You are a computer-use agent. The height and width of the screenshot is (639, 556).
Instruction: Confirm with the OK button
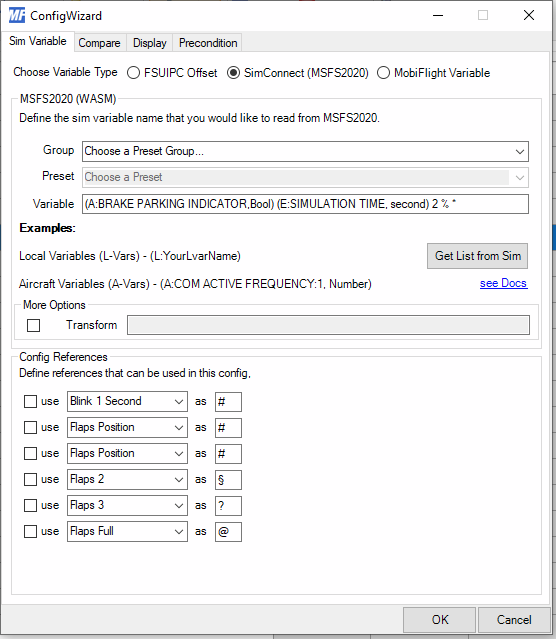pyautogui.click(x=439, y=620)
